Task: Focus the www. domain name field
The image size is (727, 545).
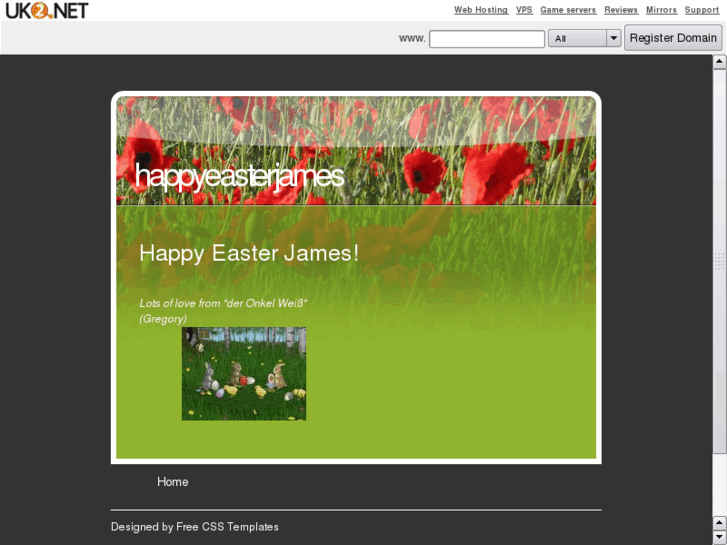Action: (487, 38)
